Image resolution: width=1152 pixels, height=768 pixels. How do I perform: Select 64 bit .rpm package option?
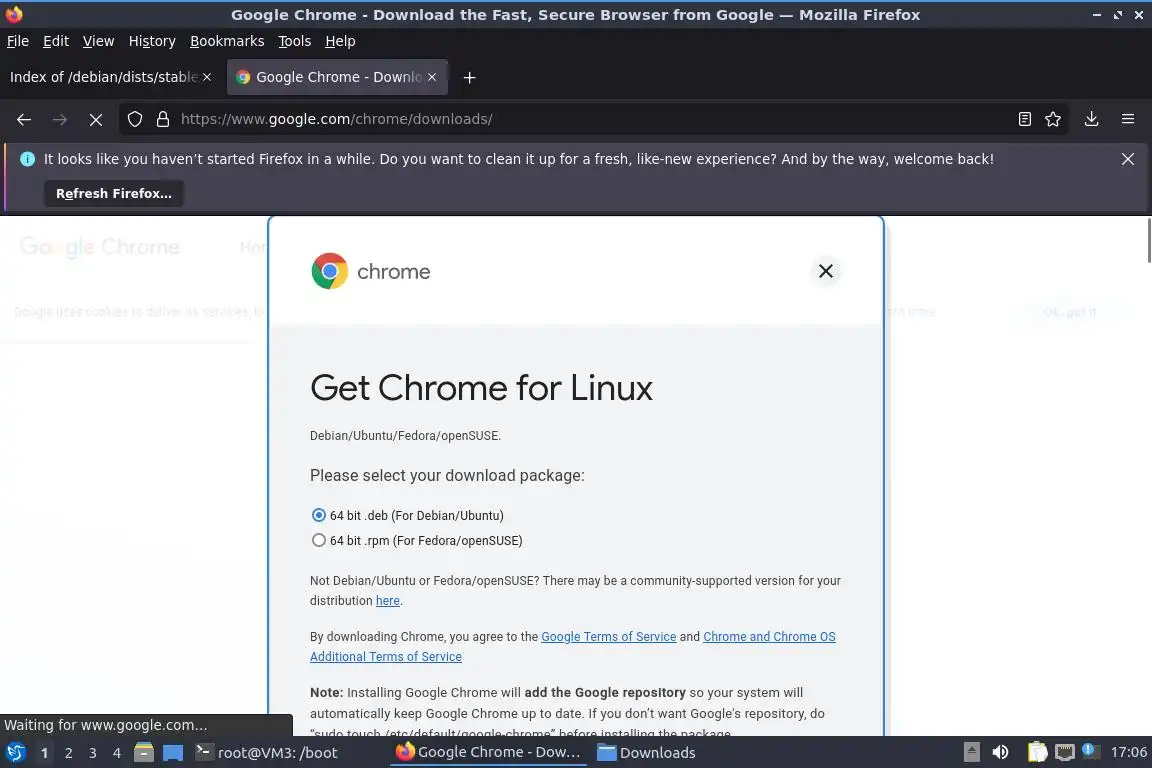318,540
